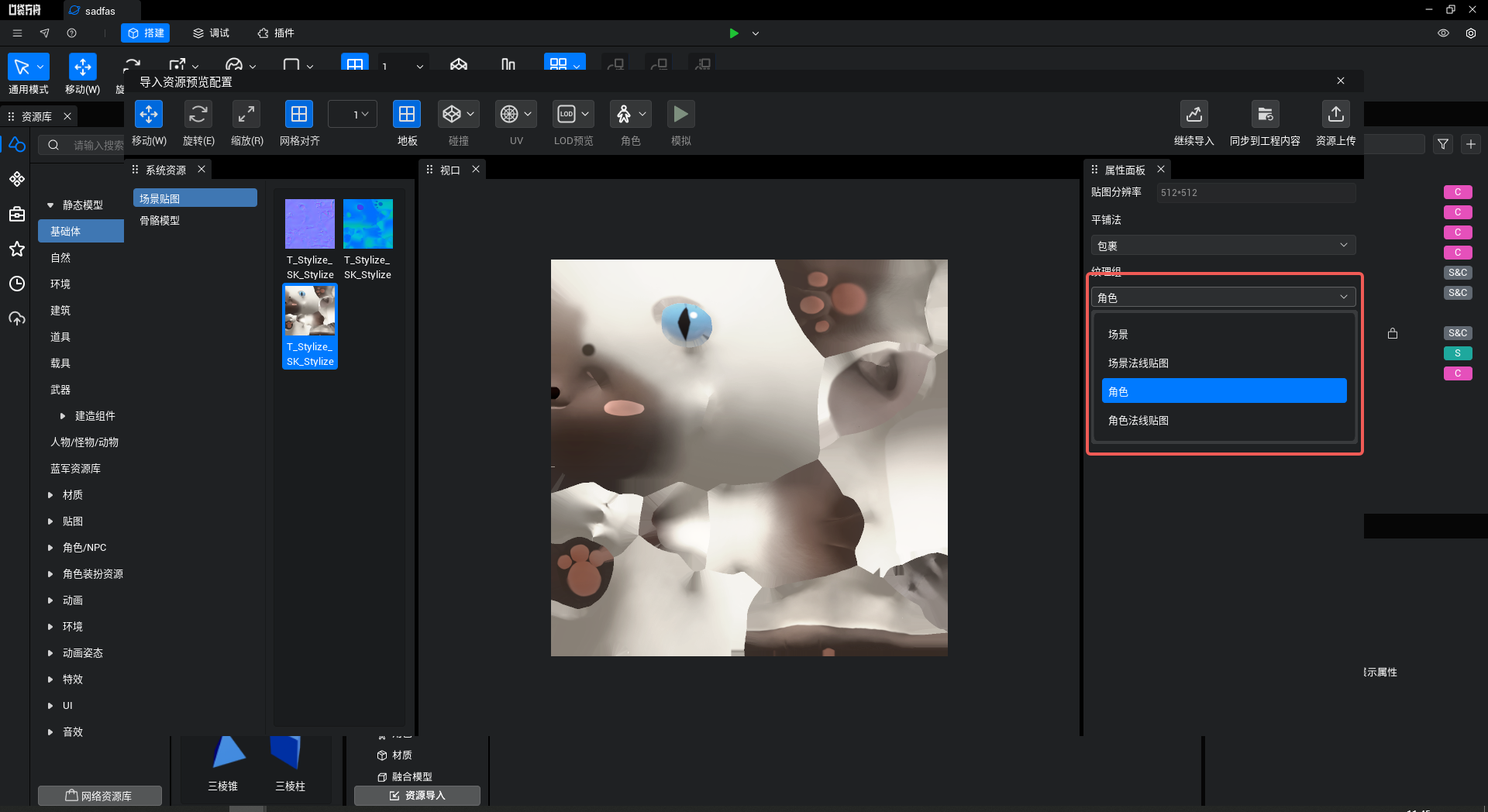Select 场景贴图 category
1488x812 pixels.
pyautogui.click(x=195, y=198)
